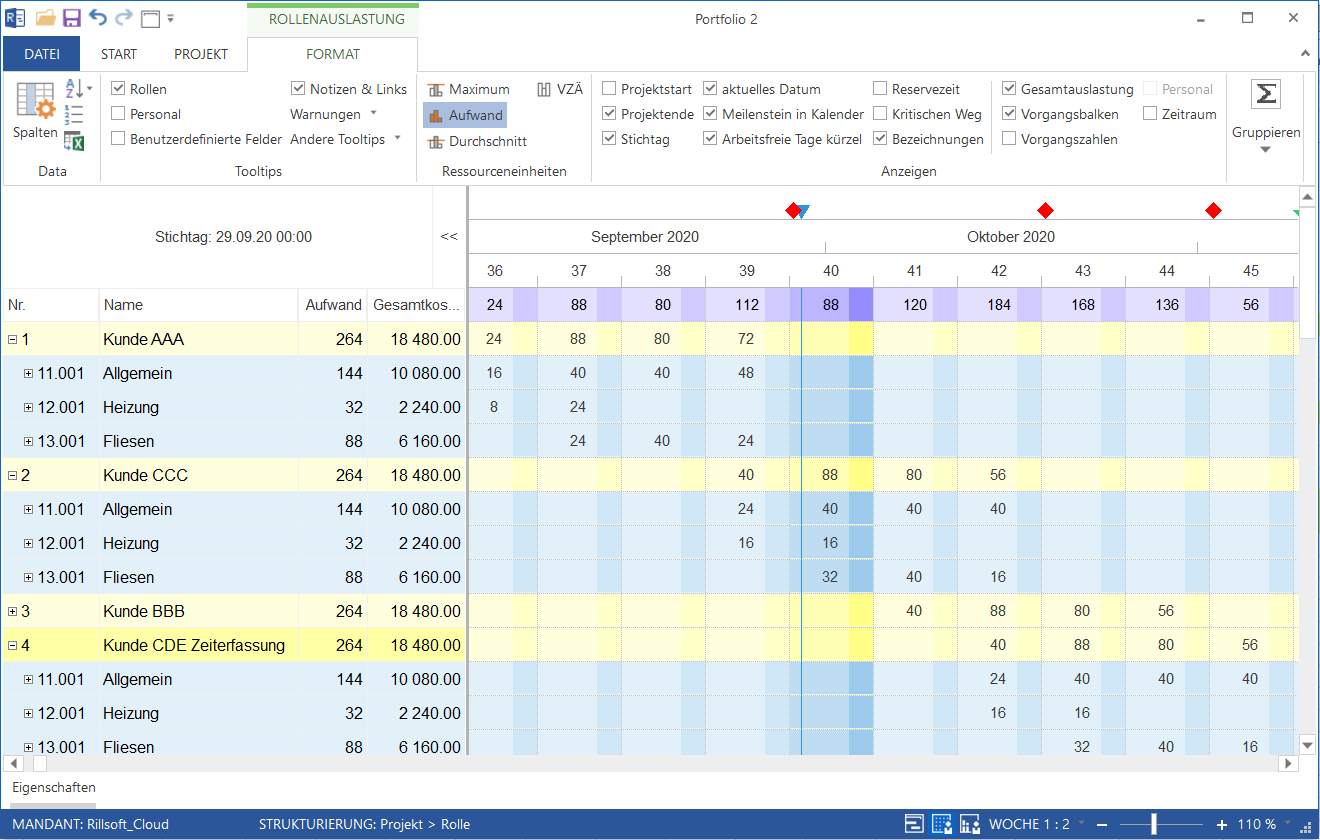The image size is (1320, 840).
Task: Click the Export to Excel icon
Action: pyautogui.click(x=74, y=141)
